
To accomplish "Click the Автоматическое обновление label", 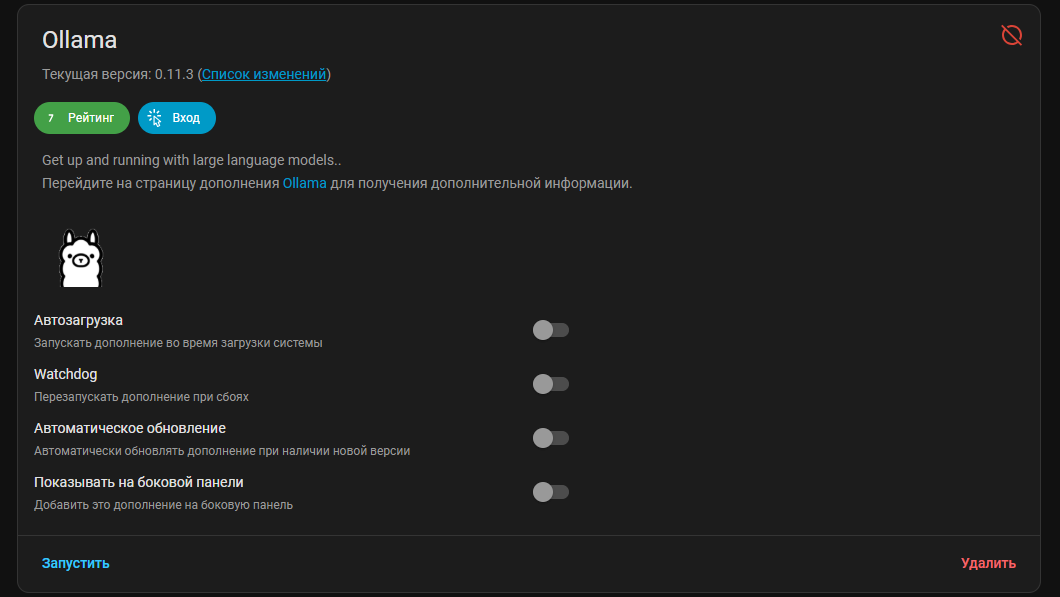I will click(130, 429).
